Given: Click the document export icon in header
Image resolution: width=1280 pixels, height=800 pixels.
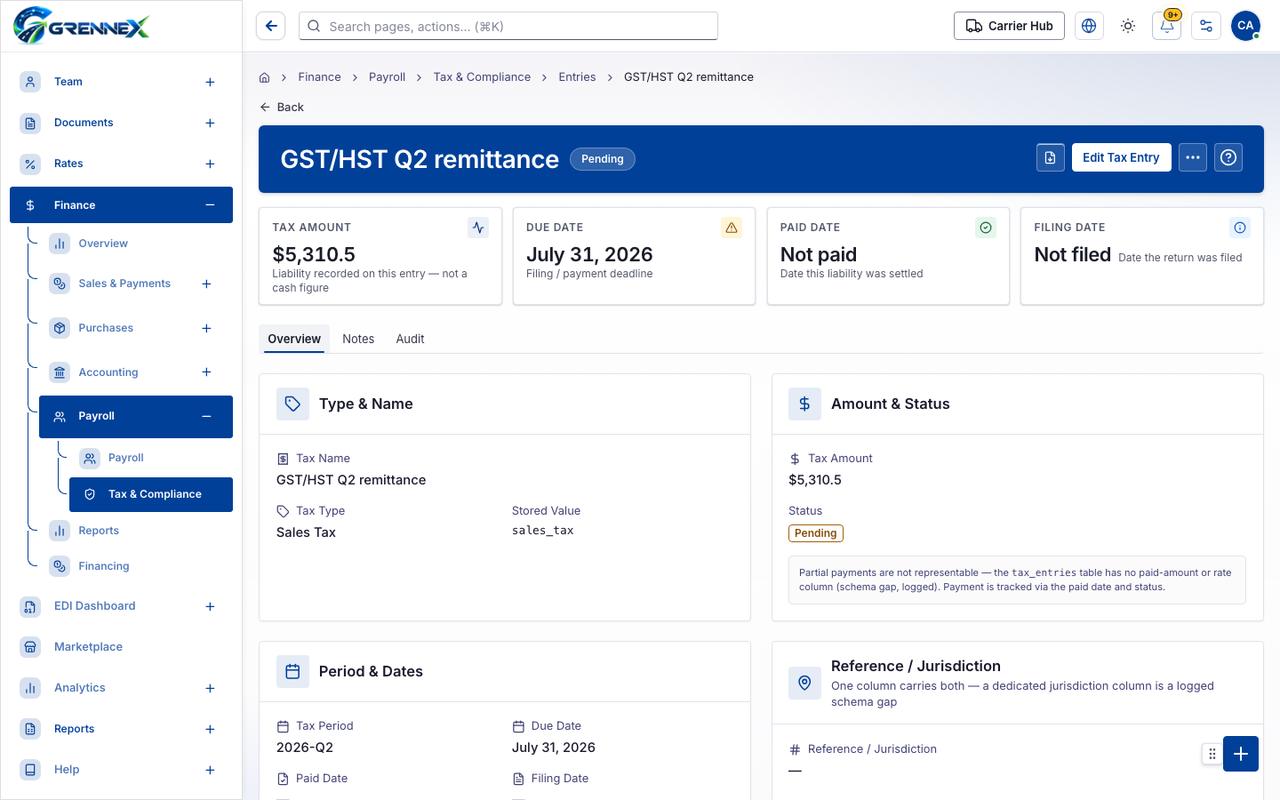Looking at the screenshot, I should coord(1050,158).
